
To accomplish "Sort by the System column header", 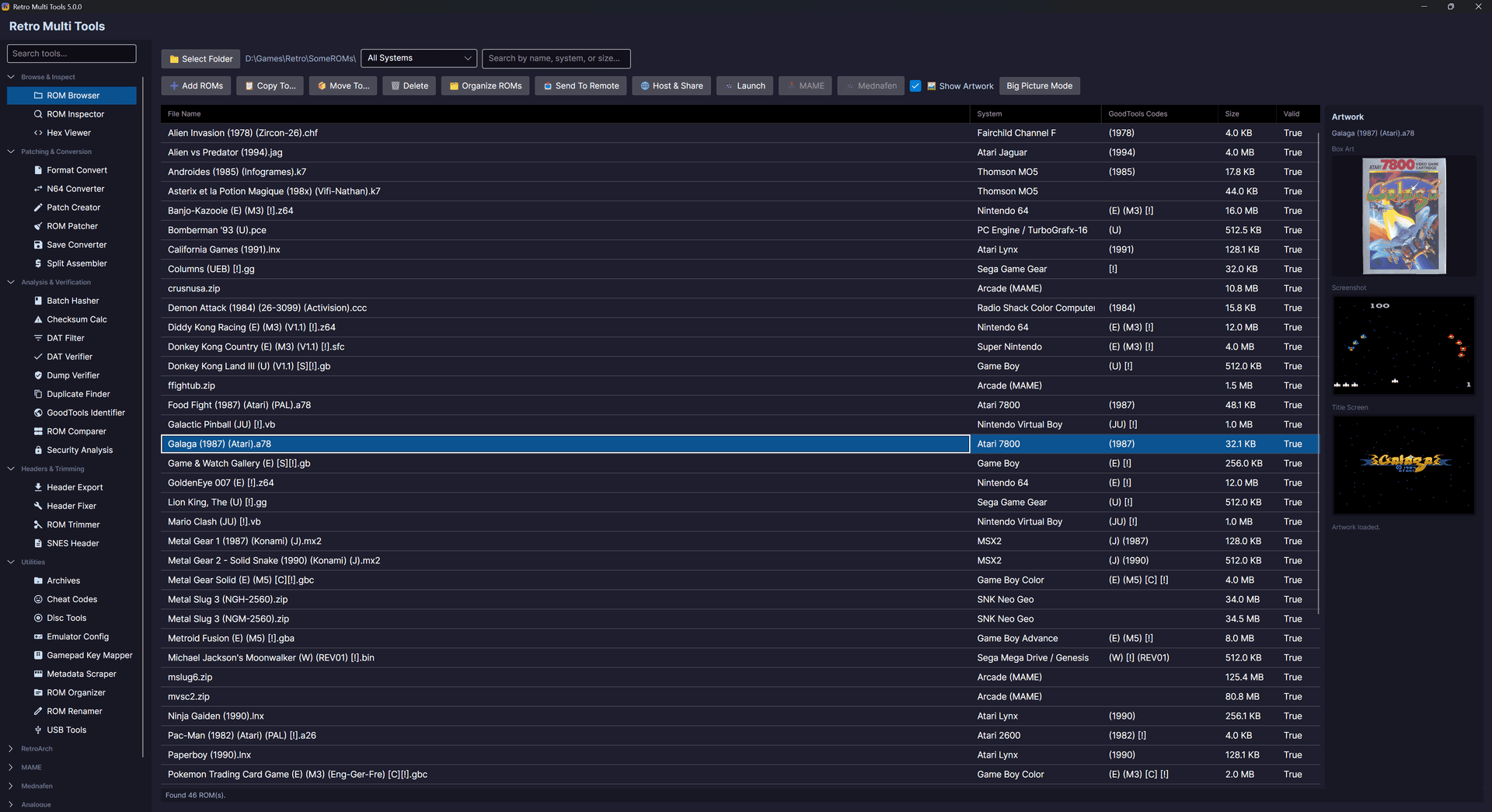I will [x=989, y=114].
